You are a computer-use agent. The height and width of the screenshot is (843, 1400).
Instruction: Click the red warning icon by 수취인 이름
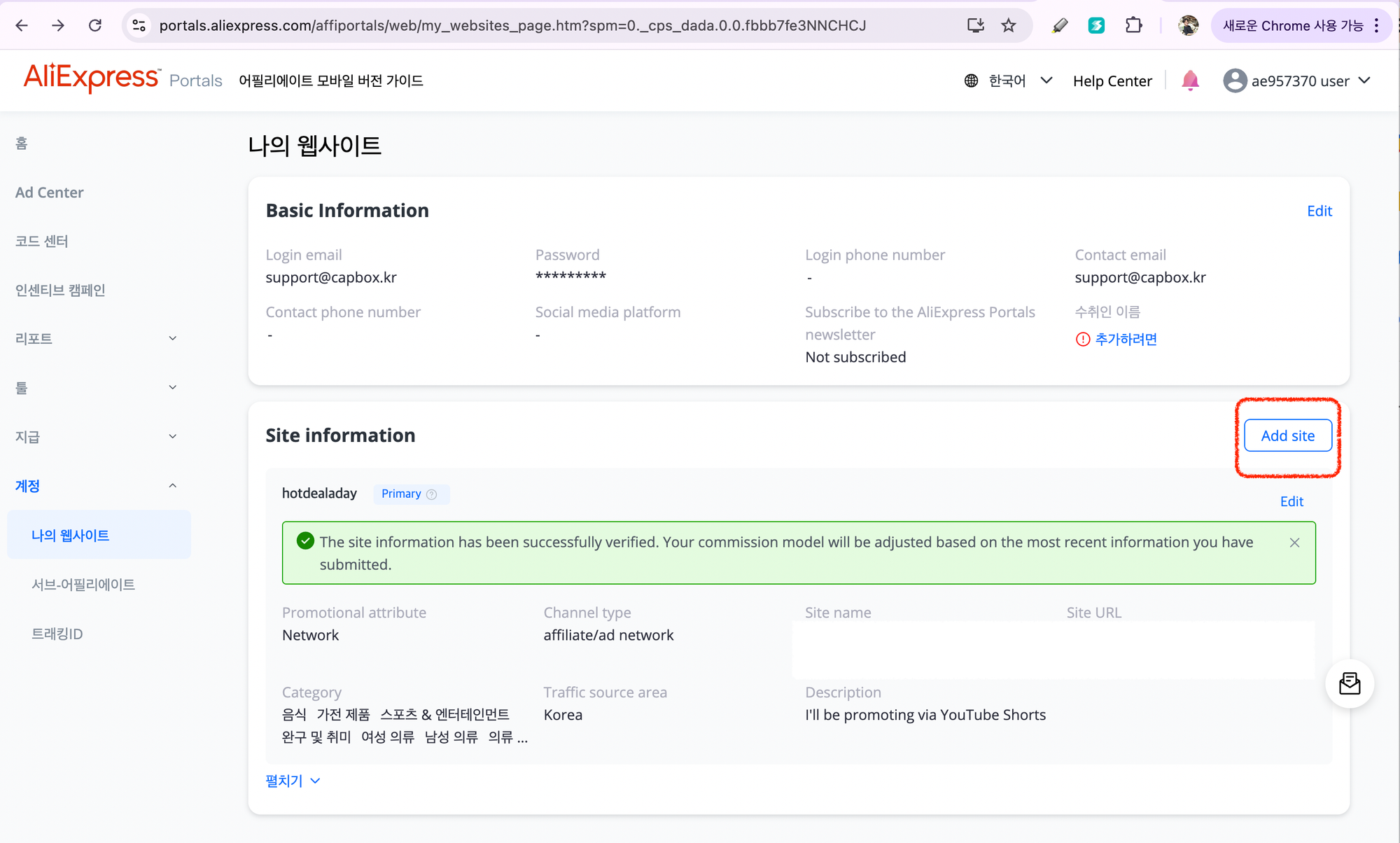coord(1083,340)
